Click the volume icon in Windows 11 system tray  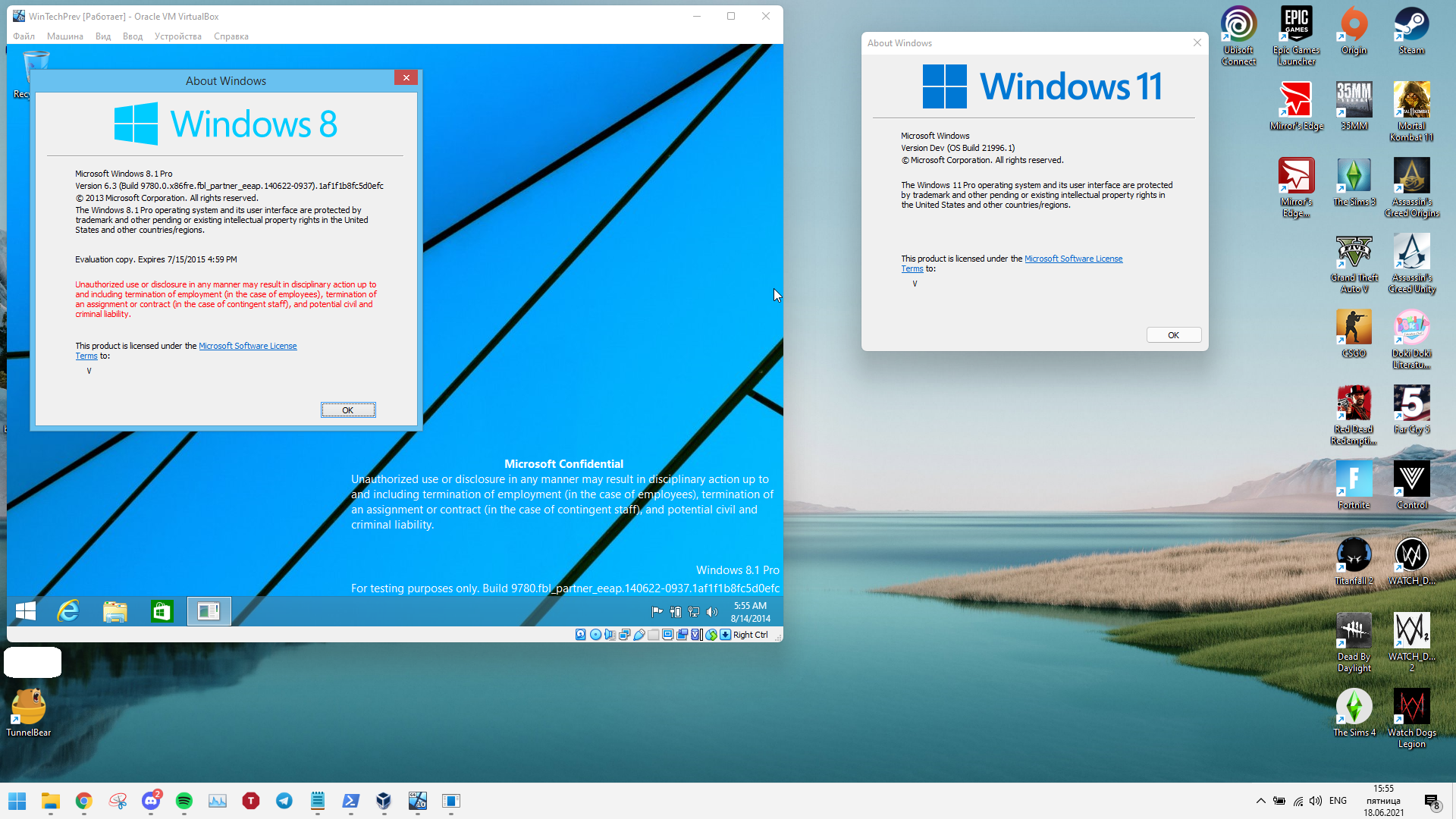(x=1316, y=801)
